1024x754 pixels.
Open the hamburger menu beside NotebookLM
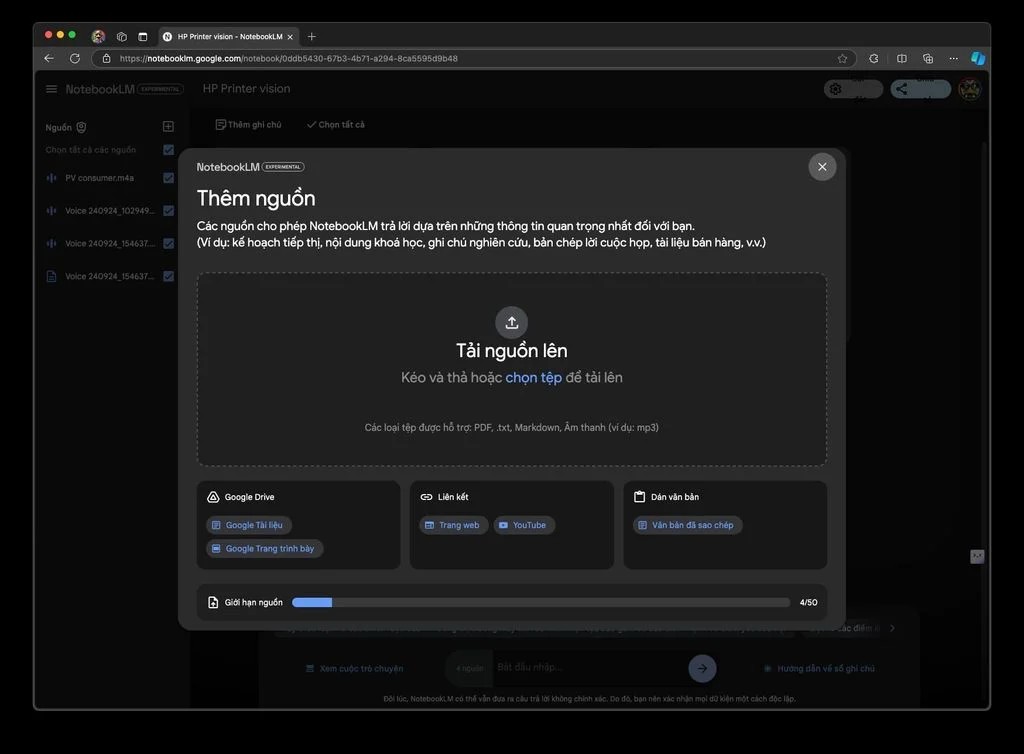[52, 89]
